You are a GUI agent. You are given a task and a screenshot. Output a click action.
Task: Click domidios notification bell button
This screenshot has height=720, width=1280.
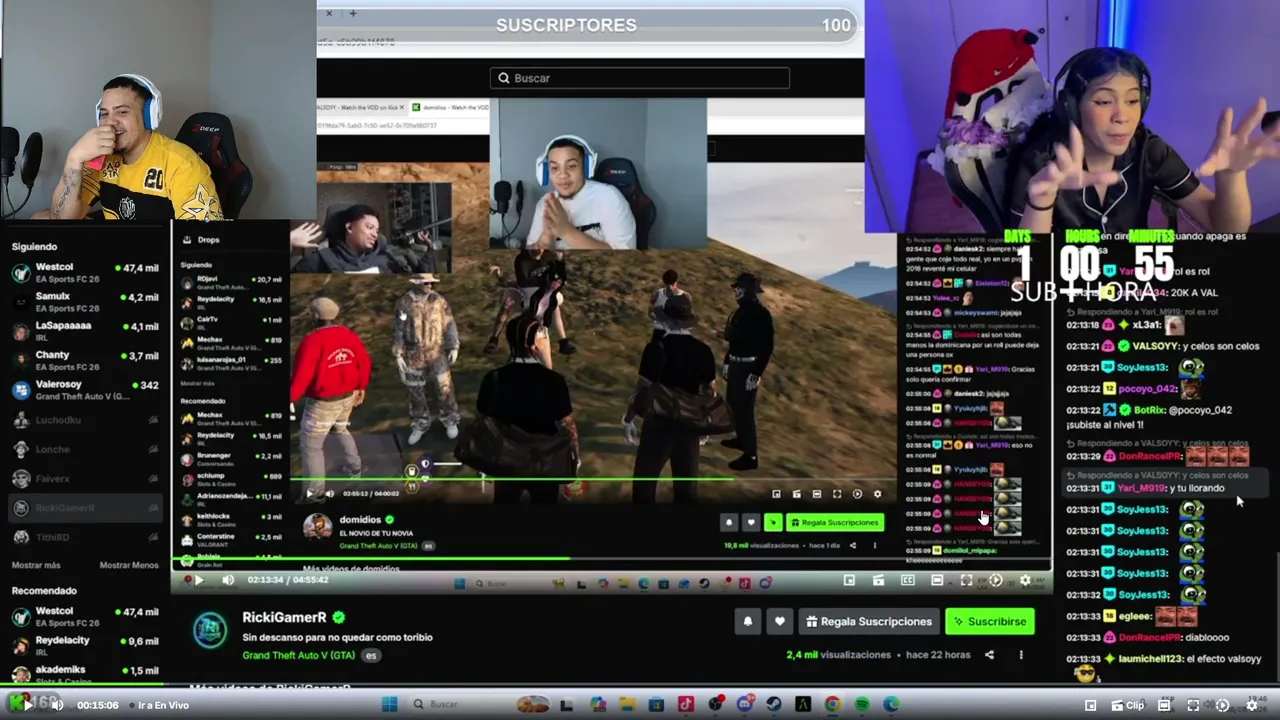[x=729, y=522]
